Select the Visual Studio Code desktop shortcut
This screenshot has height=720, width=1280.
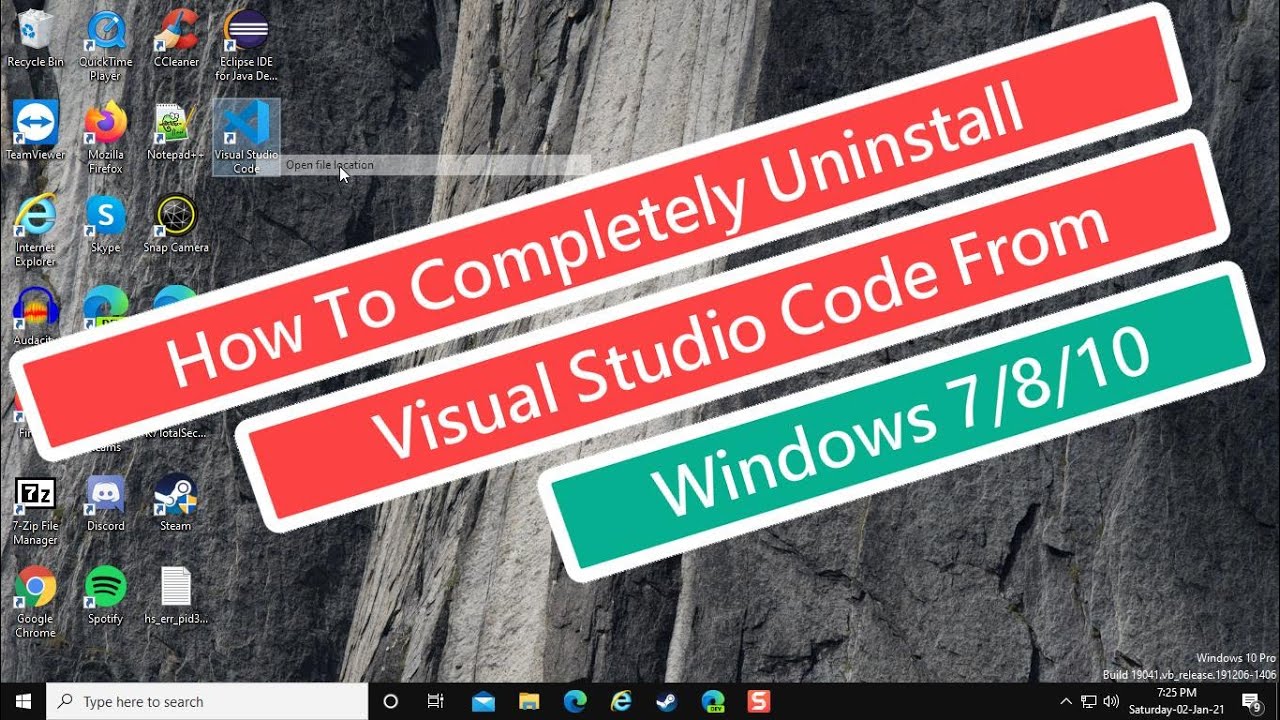(x=246, y=138)
